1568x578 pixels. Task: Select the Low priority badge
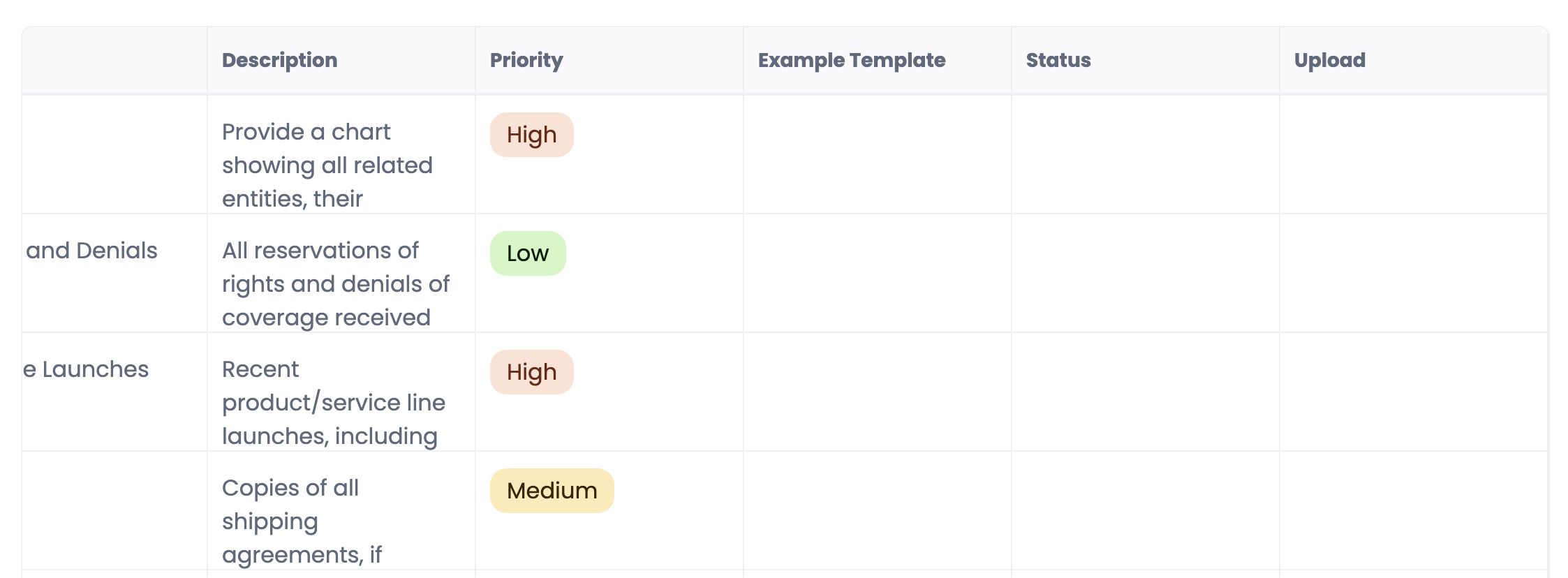[528, 253]
